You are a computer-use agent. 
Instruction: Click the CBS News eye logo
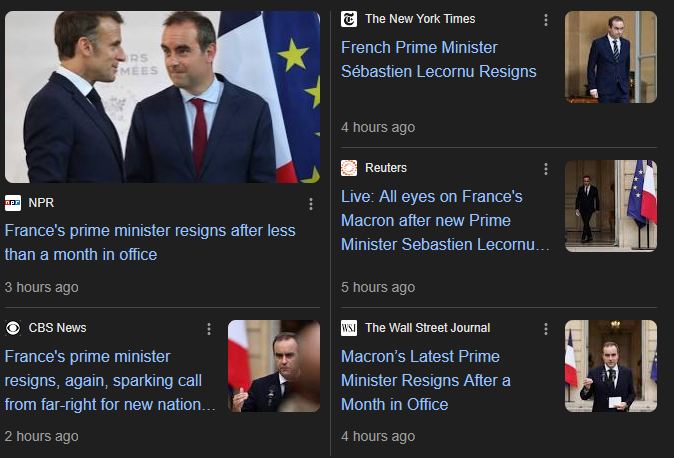[x=13, y=328]
